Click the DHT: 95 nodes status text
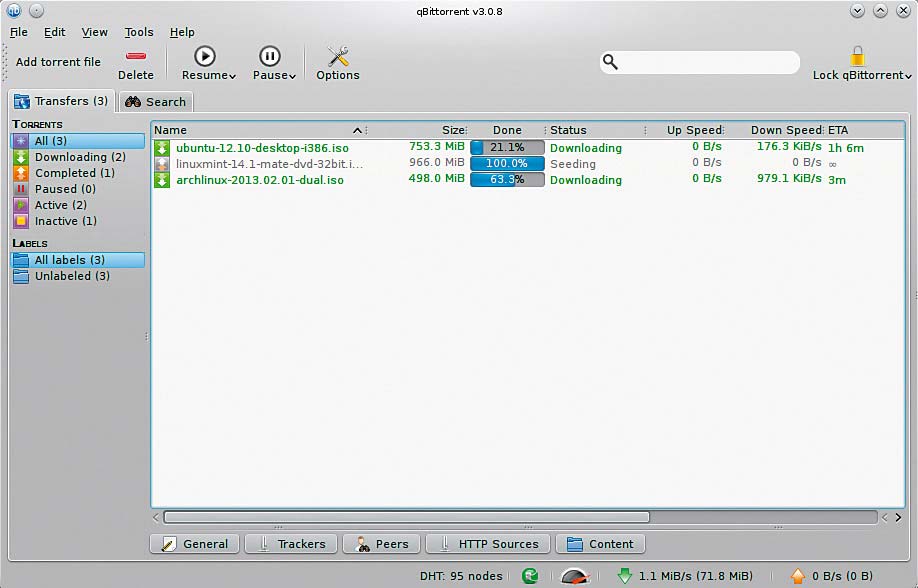 tap(461, 576)
